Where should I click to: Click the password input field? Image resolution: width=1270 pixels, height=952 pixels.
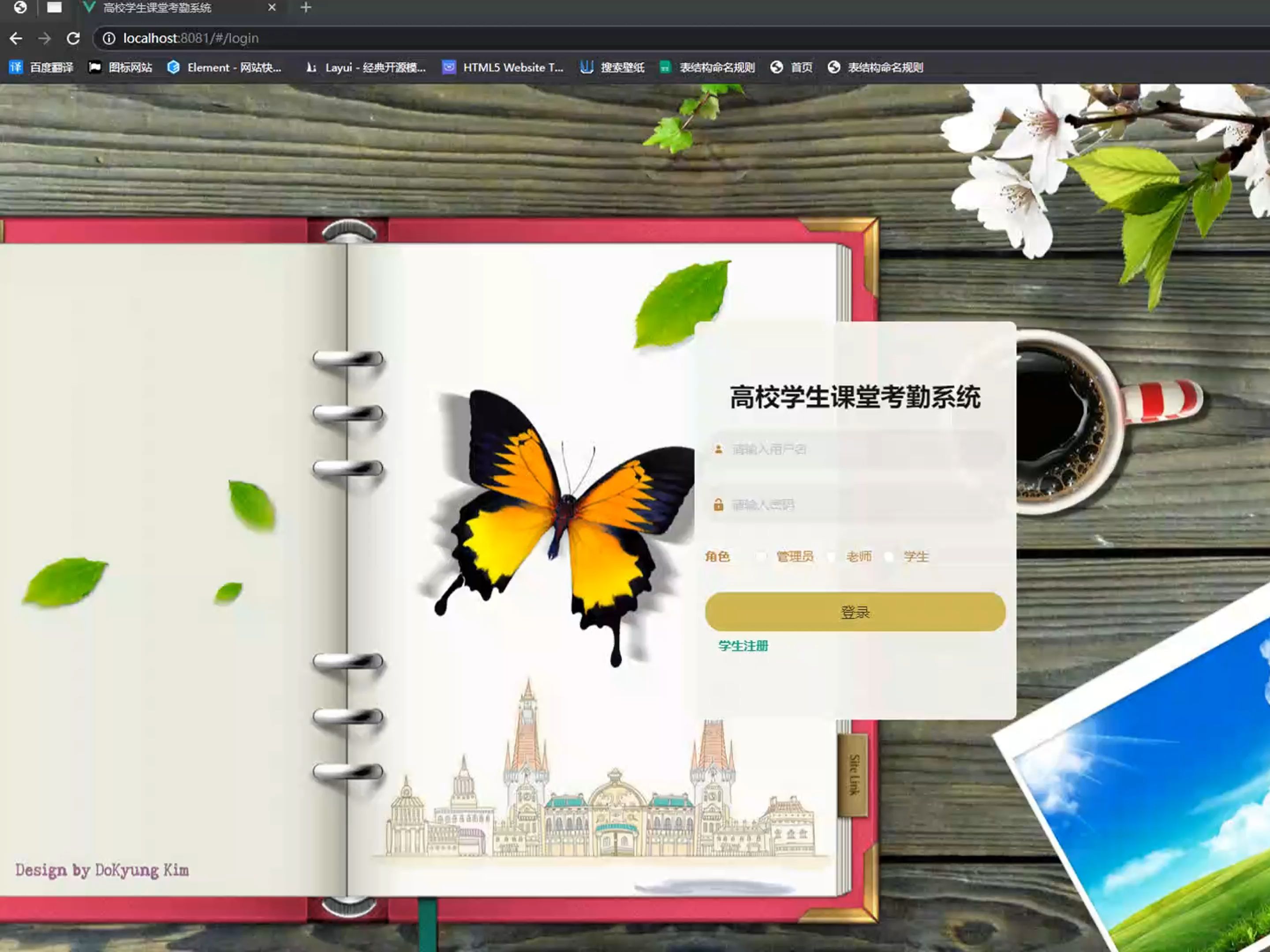855,505
